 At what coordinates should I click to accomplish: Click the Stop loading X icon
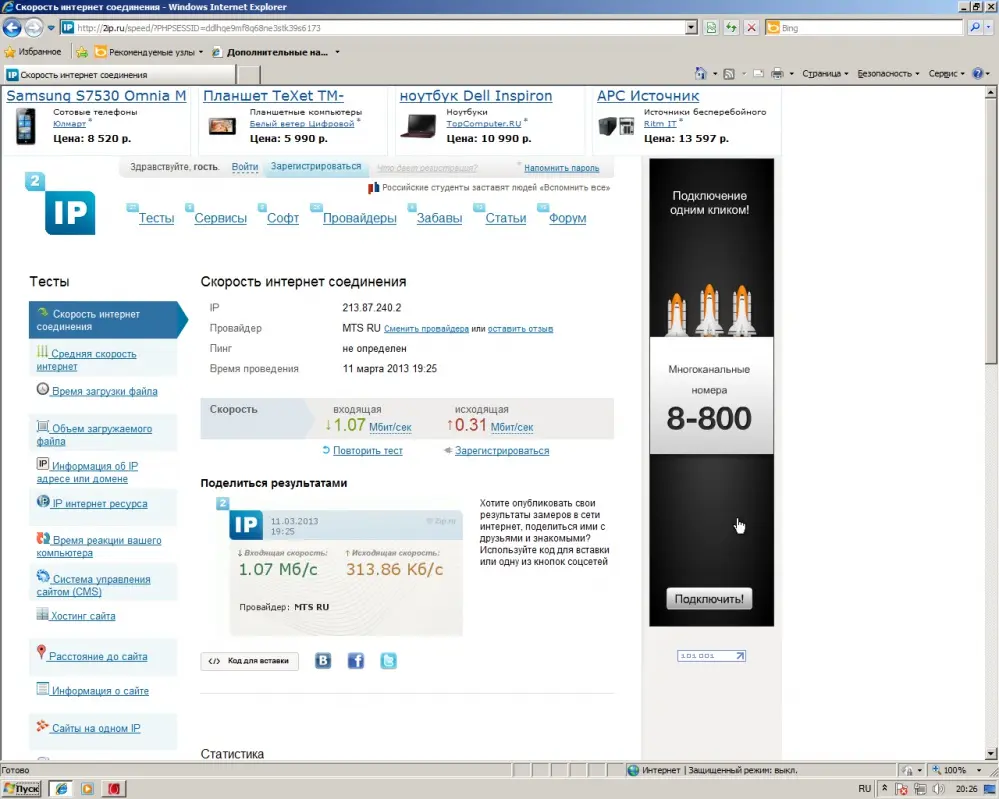click(x=752, y=27)
